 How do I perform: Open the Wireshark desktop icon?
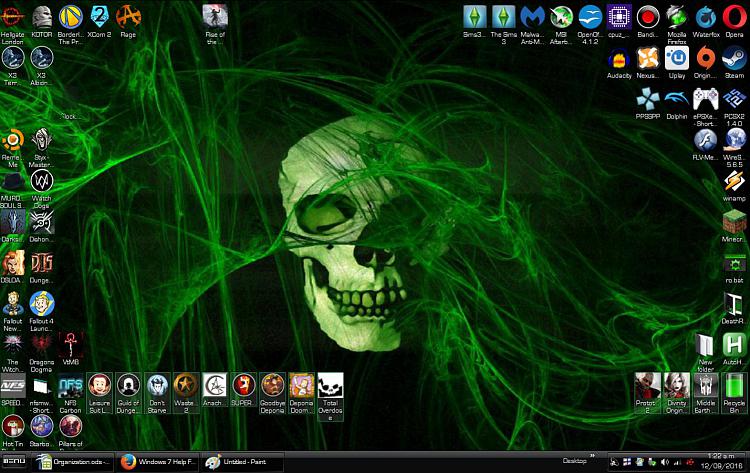(x=734, y=147)
